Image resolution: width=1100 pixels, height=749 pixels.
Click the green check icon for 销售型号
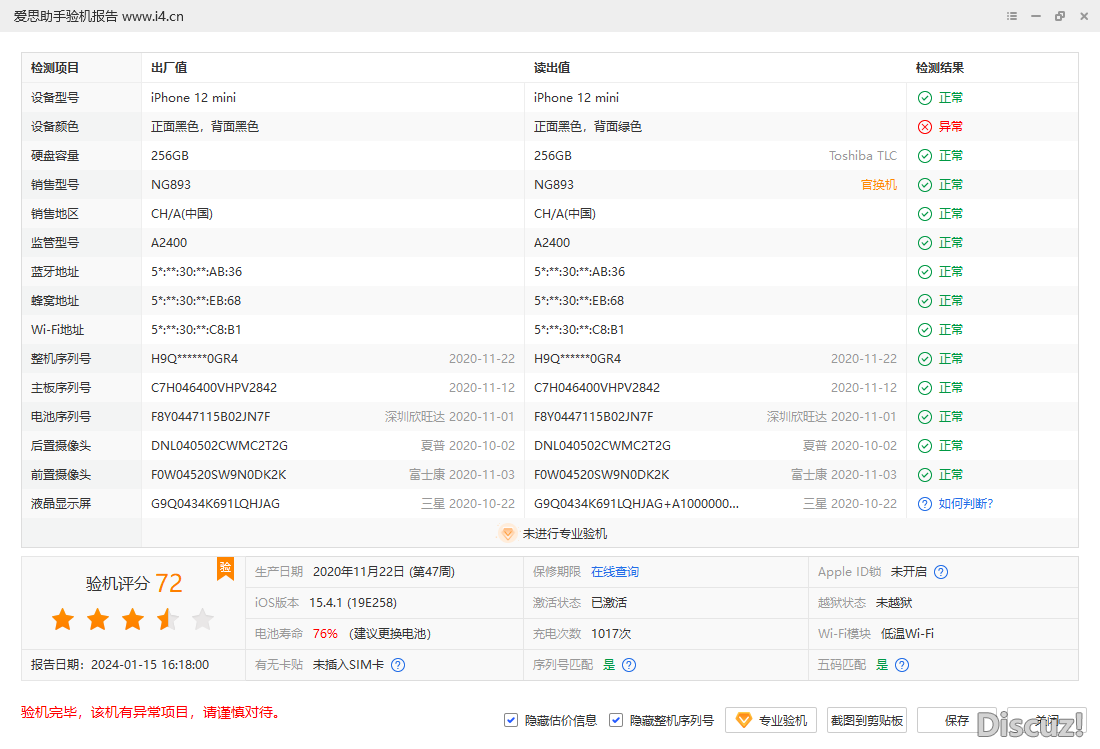925,185
